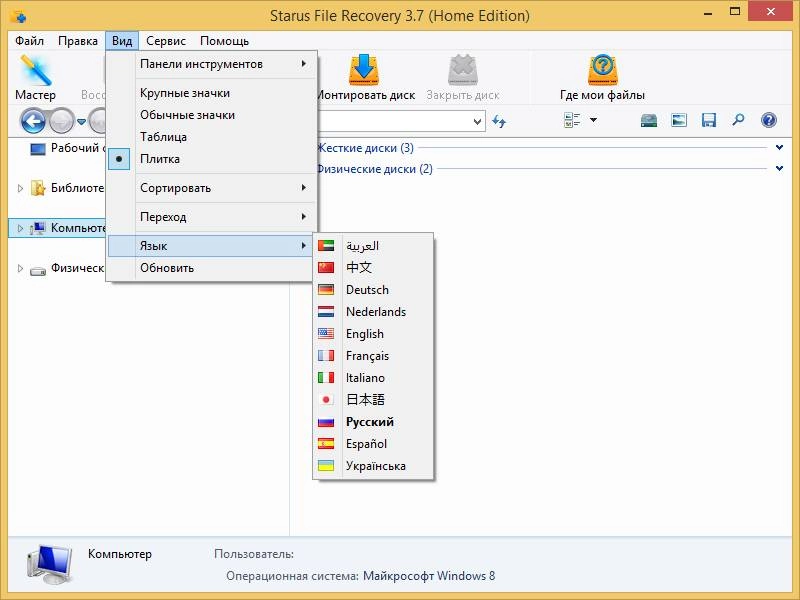The height and width of the screenshot is (600, 800).
Task: Click the Жесткие диски (3) group header
Action: pyautogui.click(x=365, y=148)
